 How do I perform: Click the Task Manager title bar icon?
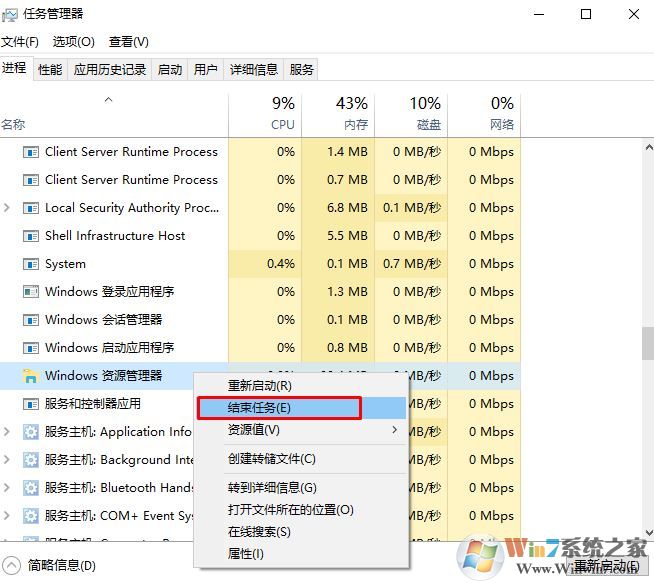pos(10,15)
